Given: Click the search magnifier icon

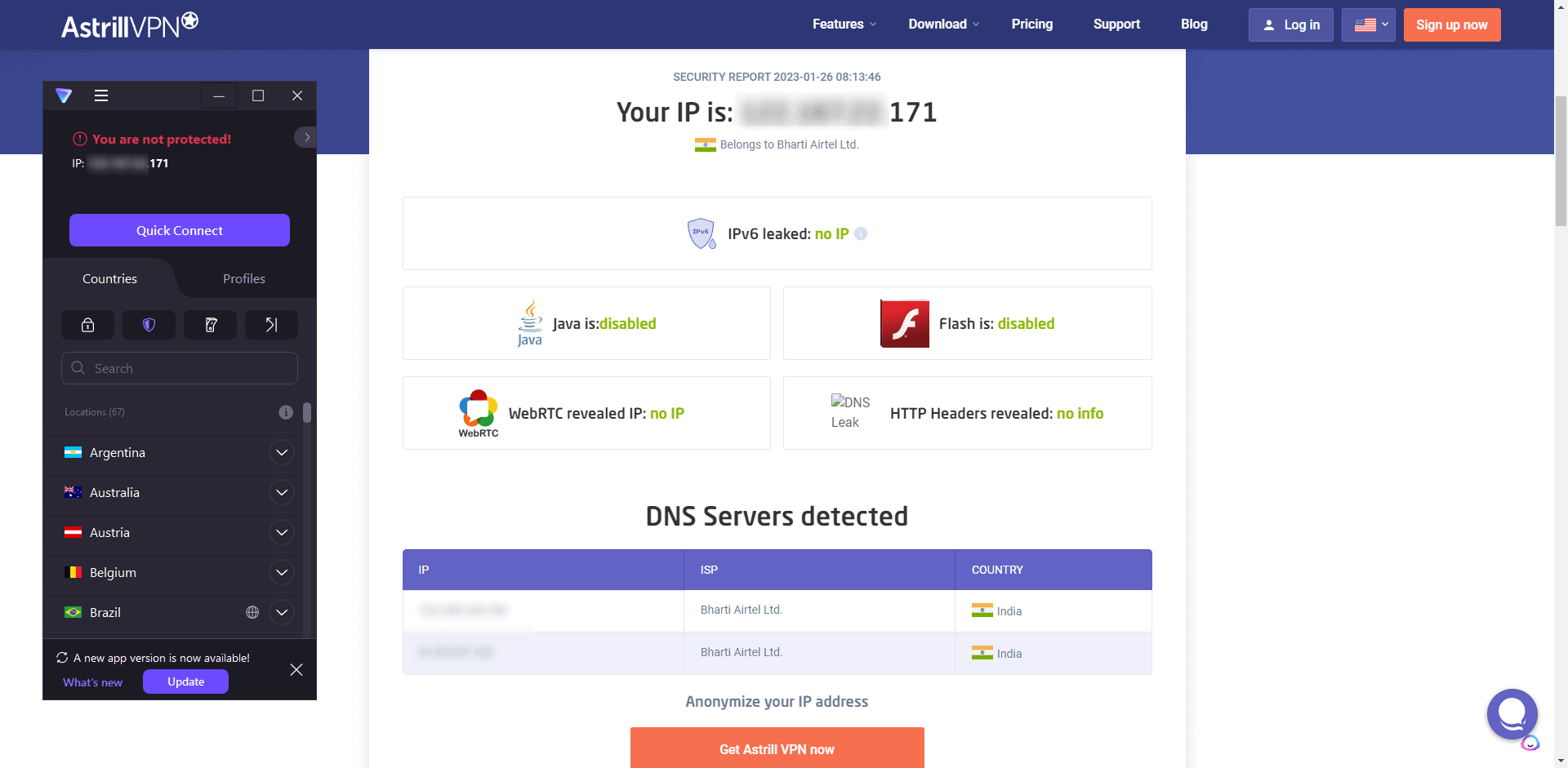Looking at the screenshot, I should point(78,368).
